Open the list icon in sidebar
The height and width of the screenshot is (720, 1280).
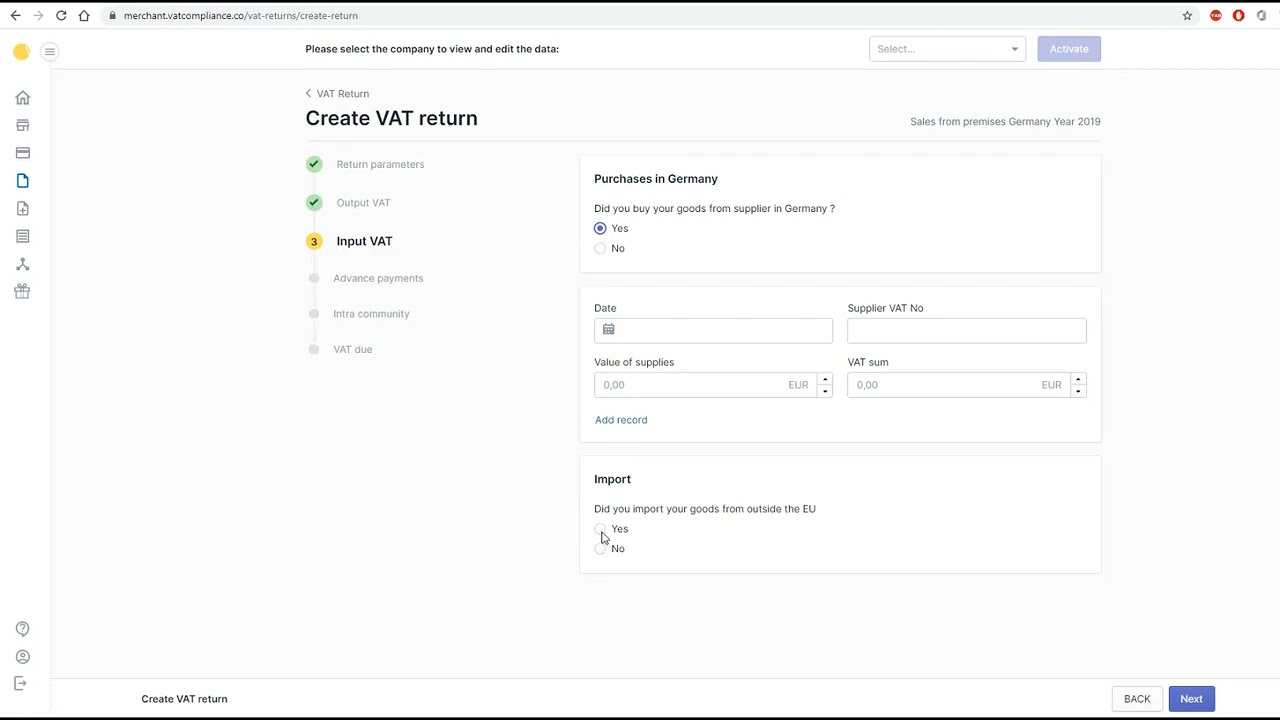(22, 236)
